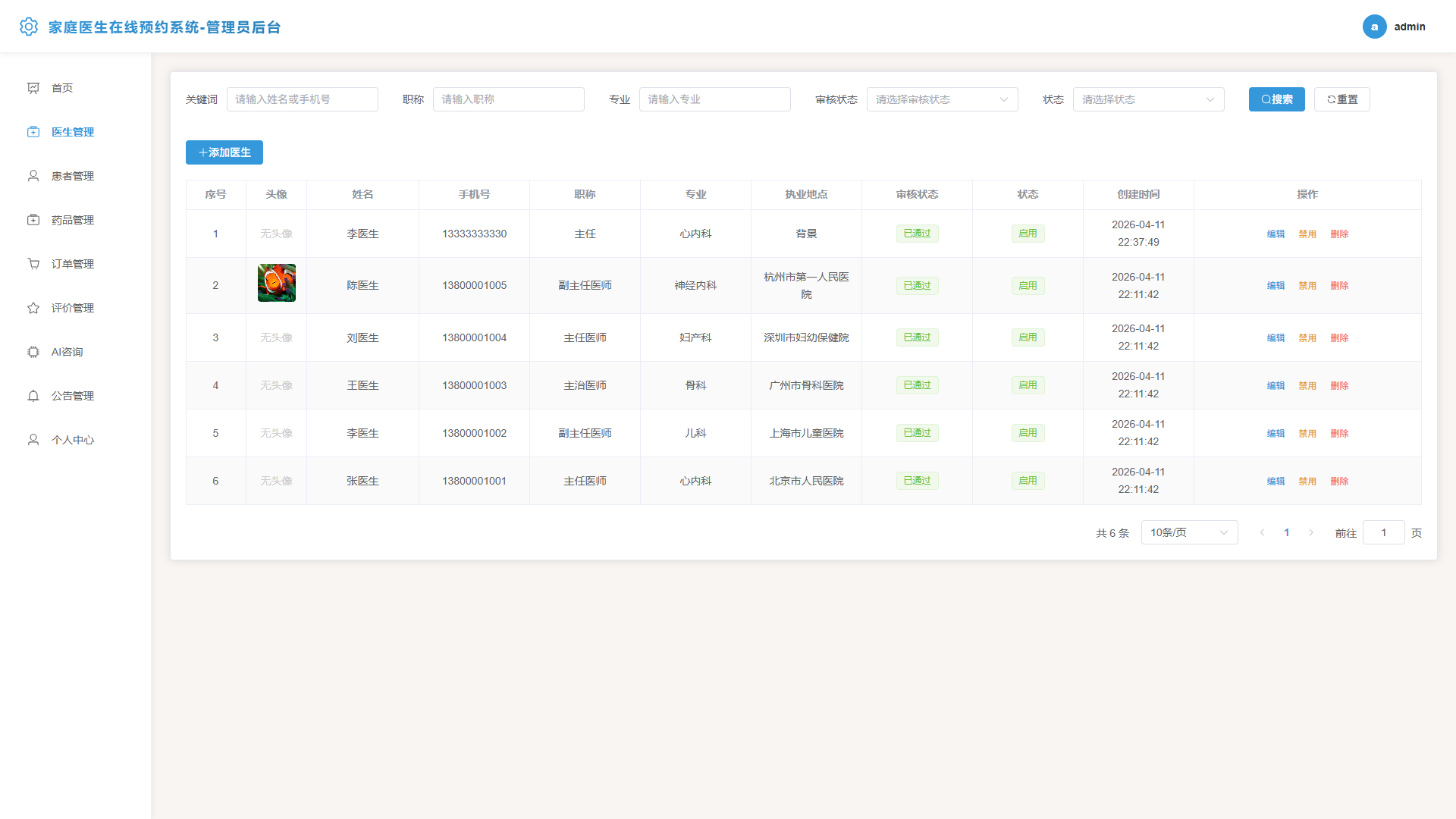Click the 已通过 tag for 陈医生
The width and height of the screenshot is (1456, 819).
(917, 286)
